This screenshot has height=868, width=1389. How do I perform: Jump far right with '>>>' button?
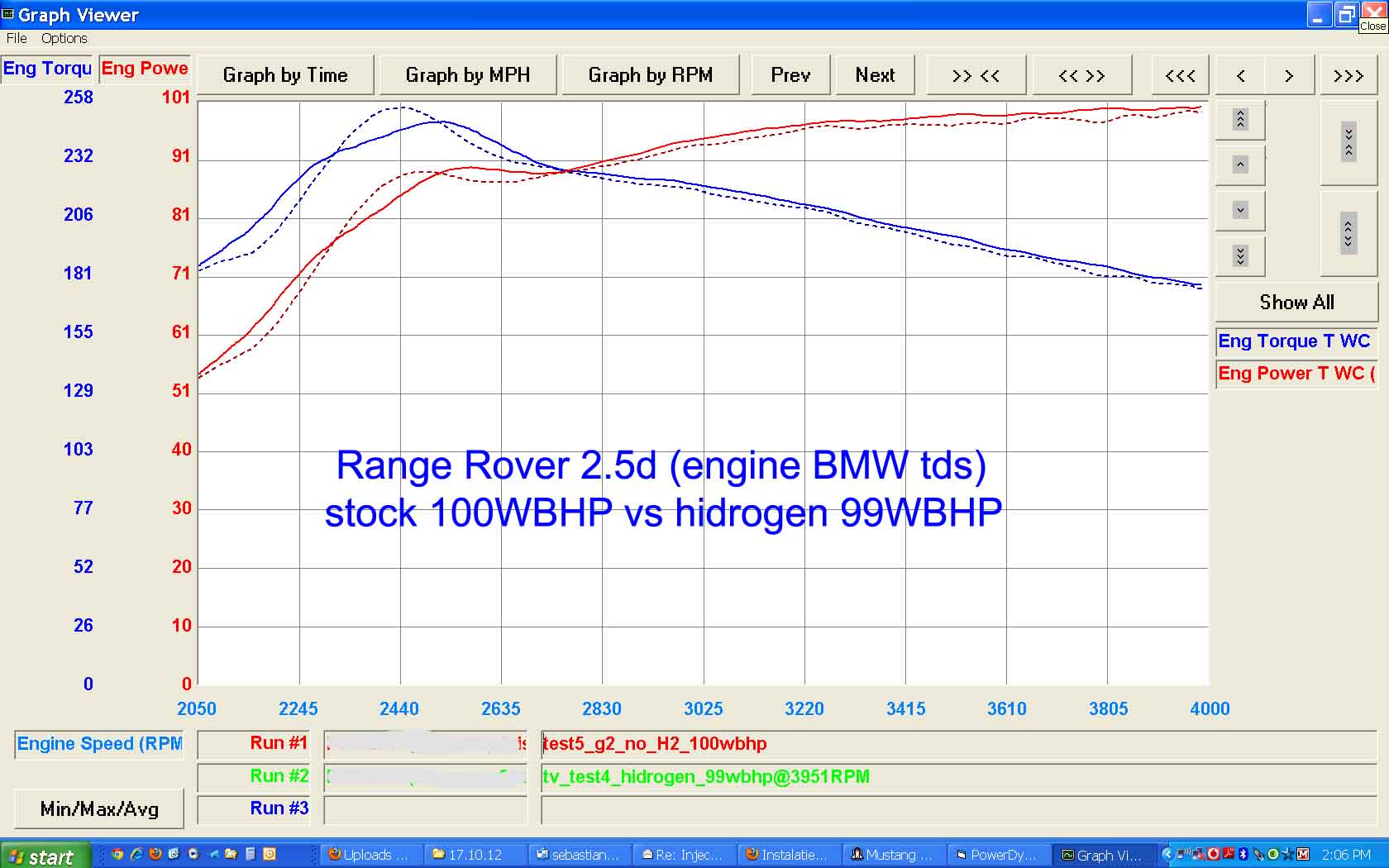coord(1348,75)
